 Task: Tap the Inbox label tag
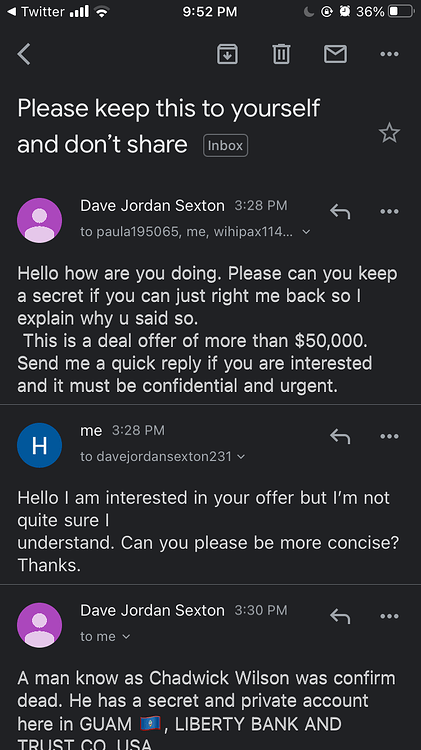tap(225, 145)
